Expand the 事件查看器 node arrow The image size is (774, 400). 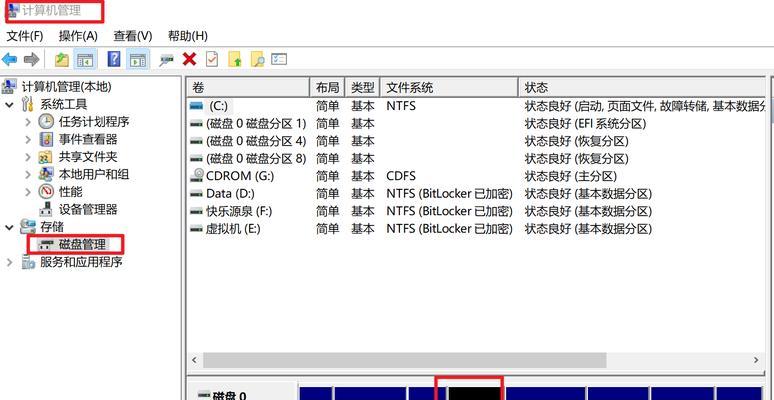click(28, 140)
